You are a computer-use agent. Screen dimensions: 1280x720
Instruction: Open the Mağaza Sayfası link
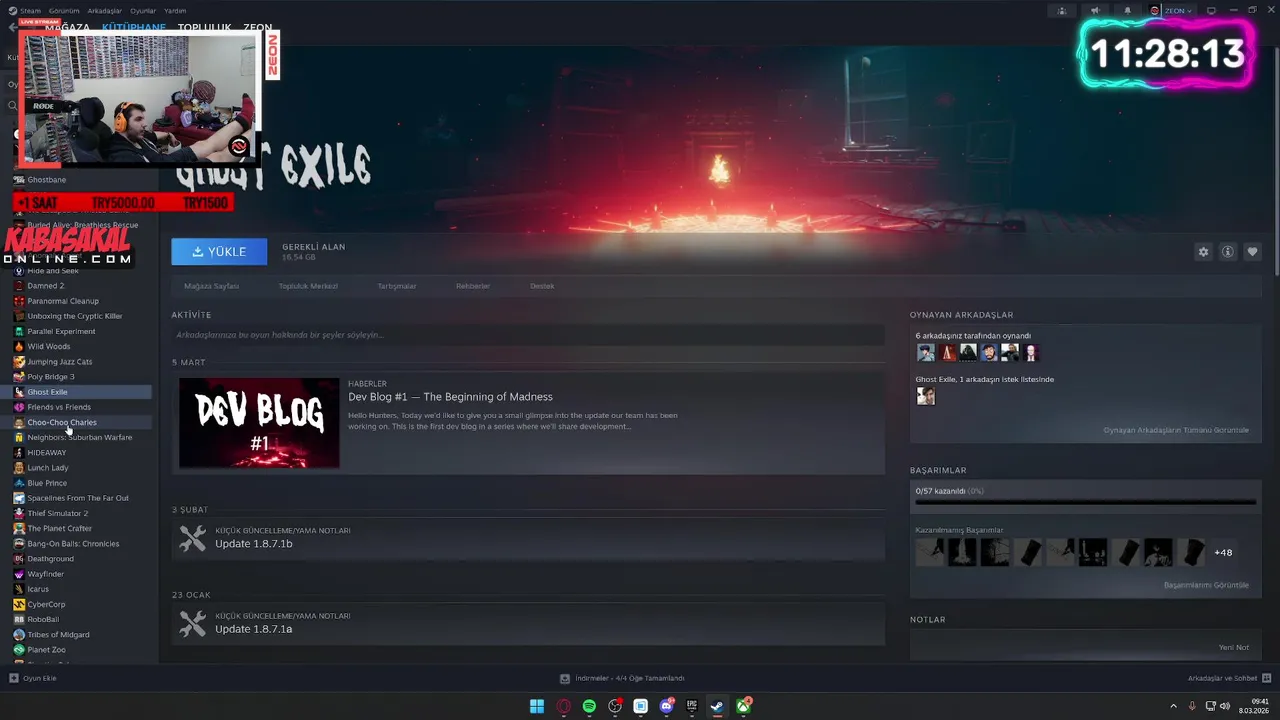coord(211,286)
